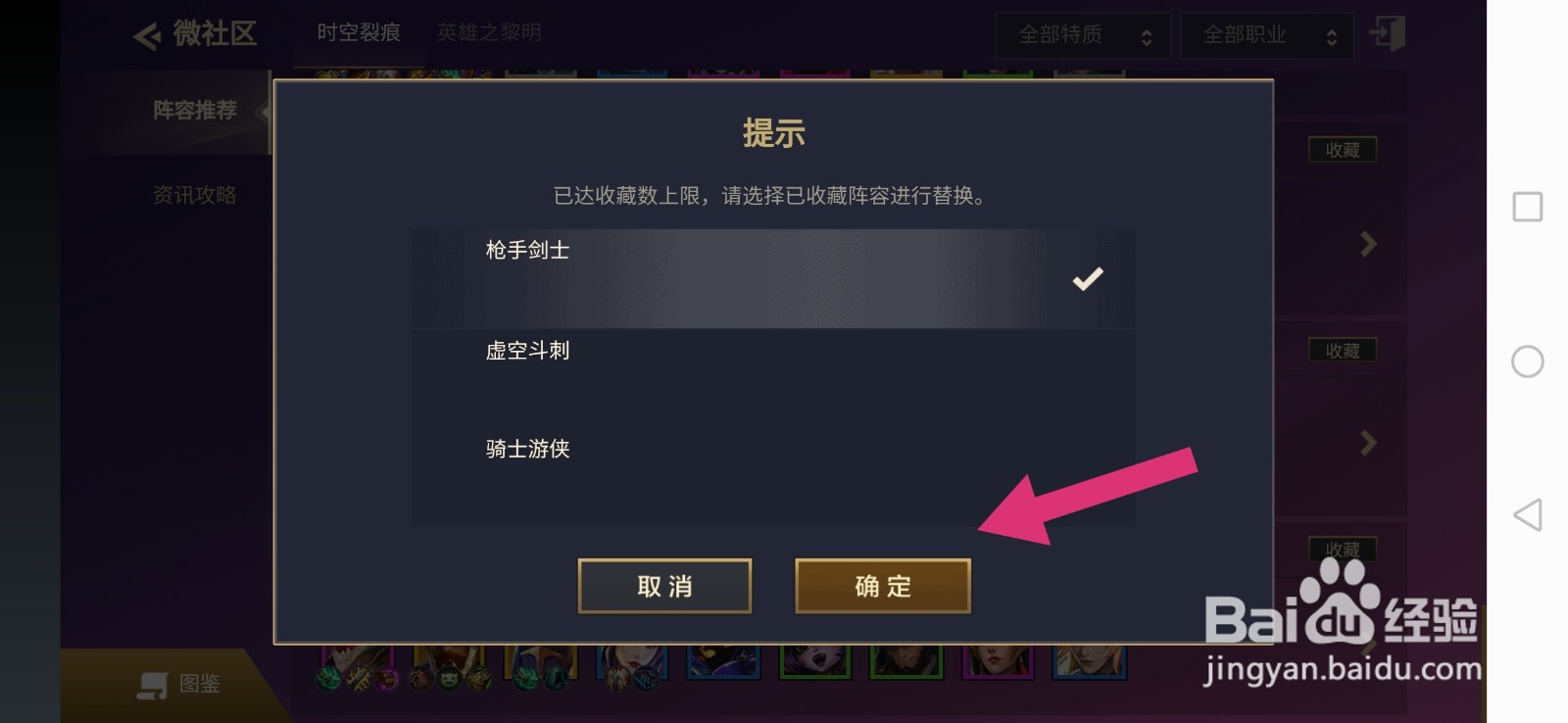Image resolution: width=1568 pixels, height=723 pixels.
Task: Tap the exit door icon top right
Action: pos(1388,33)
